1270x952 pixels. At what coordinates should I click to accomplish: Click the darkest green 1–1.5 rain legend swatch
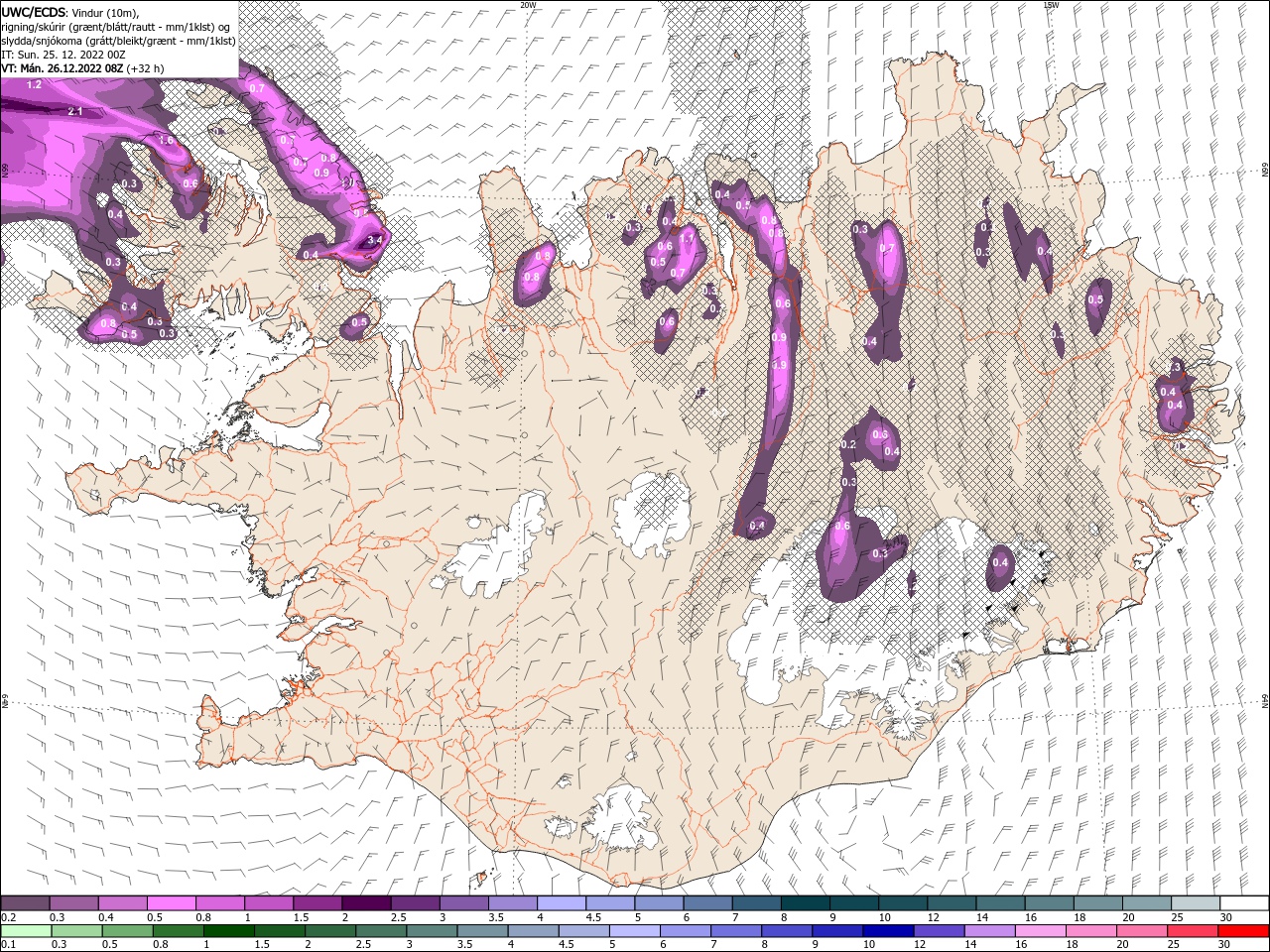[229, 930]
